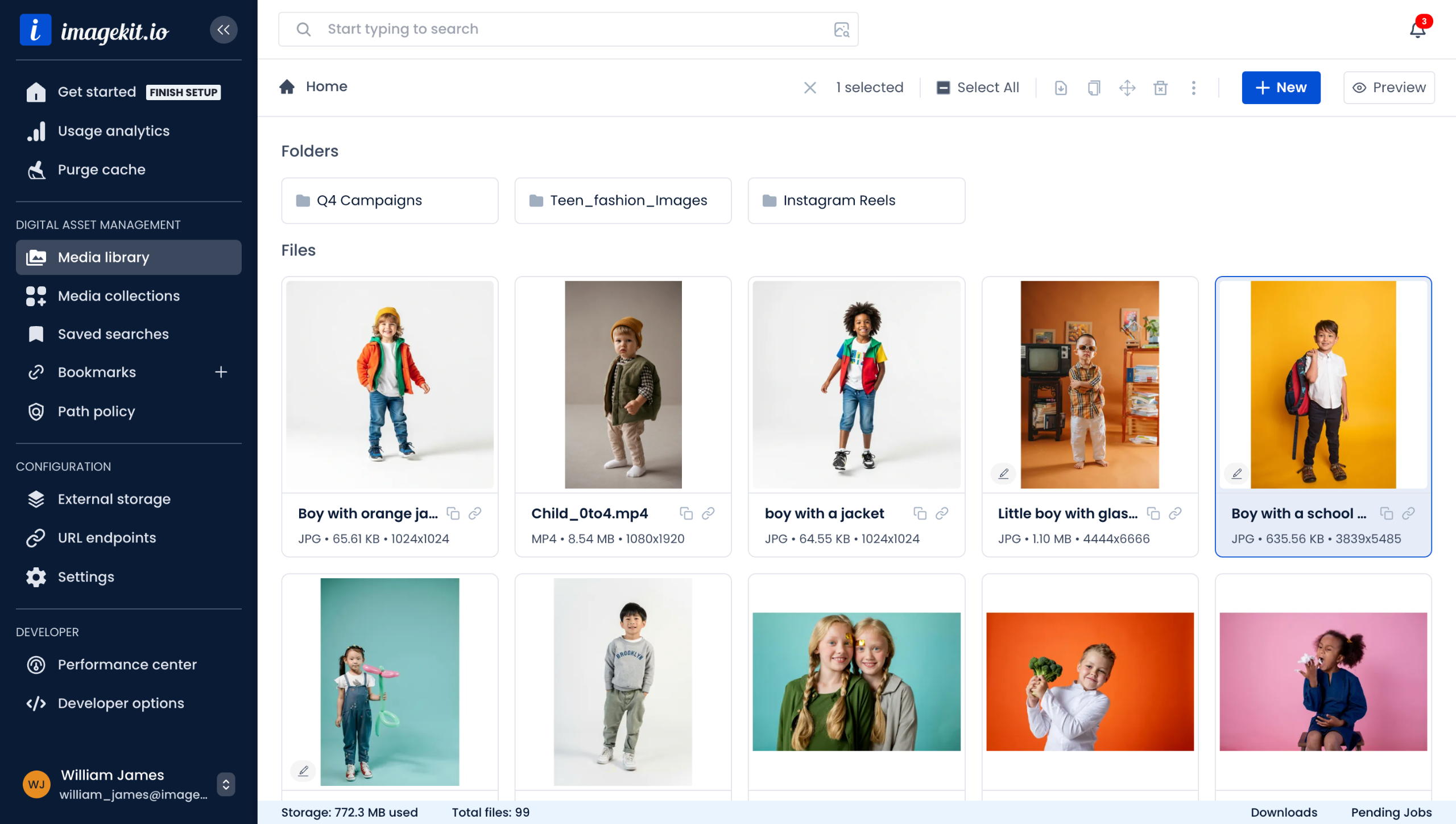Viewport: 1456px width, 824px height.
Task: Open the Pending Jobs link in the status bar
Action: (x=1391, y=812)
